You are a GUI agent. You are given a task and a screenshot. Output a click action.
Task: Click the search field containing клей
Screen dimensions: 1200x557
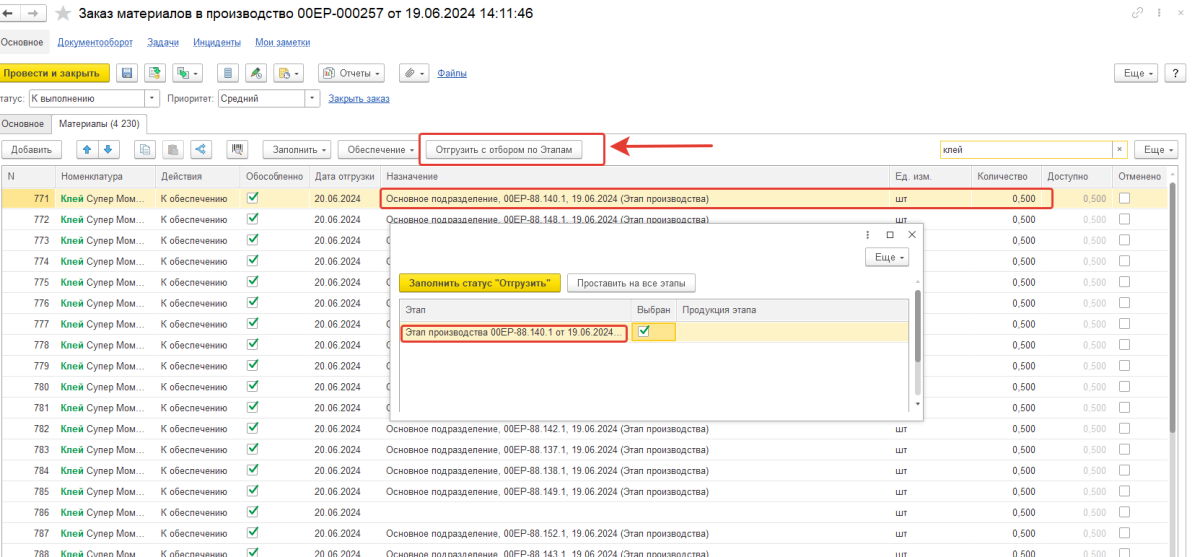1026,149
